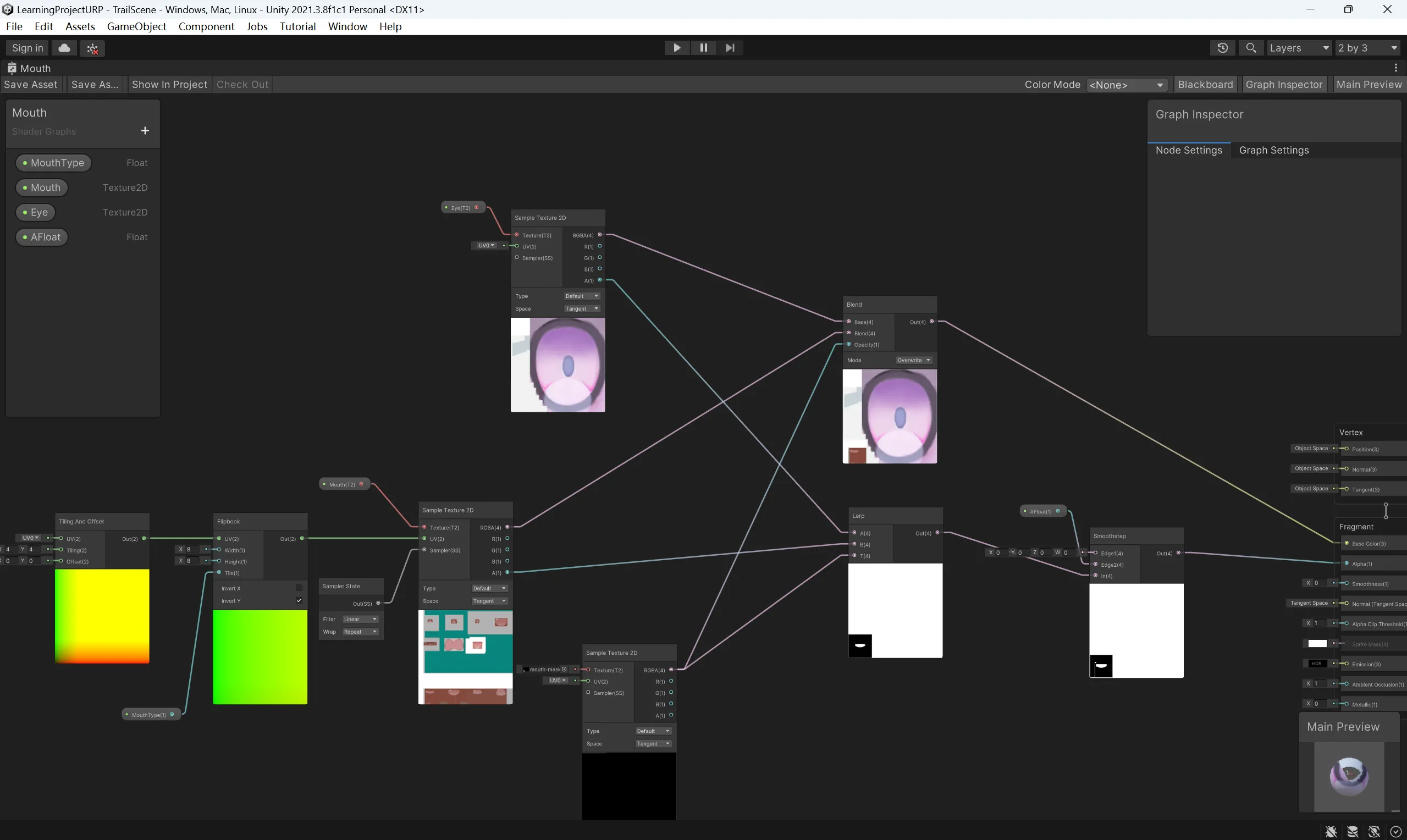The height and width of the screenshot is (840, 1407).
Task: Click the pause button in toolbar
Action: tap(703, 47)
